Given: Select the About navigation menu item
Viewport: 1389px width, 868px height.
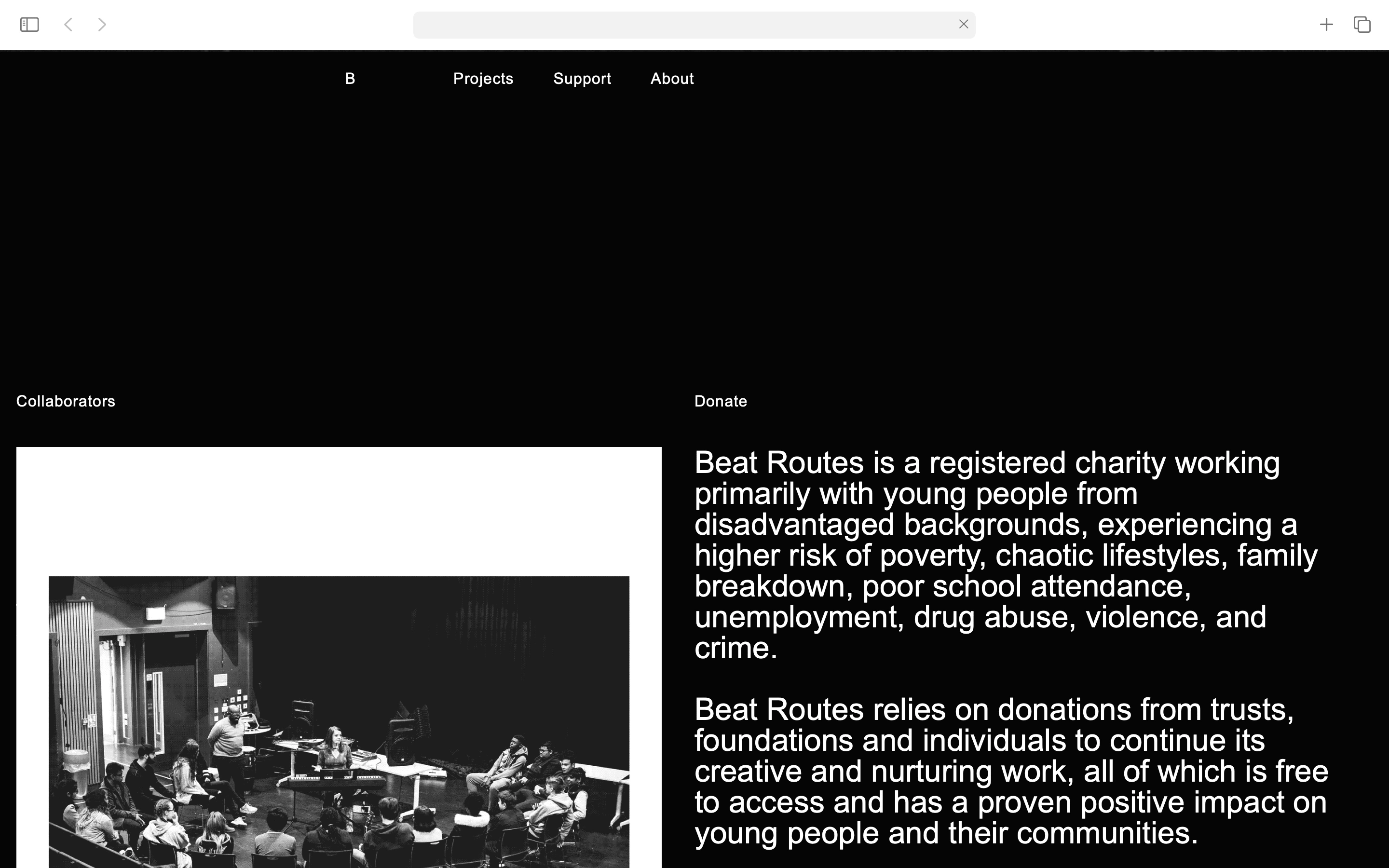Looking at the screenshot, I should [x=672, y=78].
